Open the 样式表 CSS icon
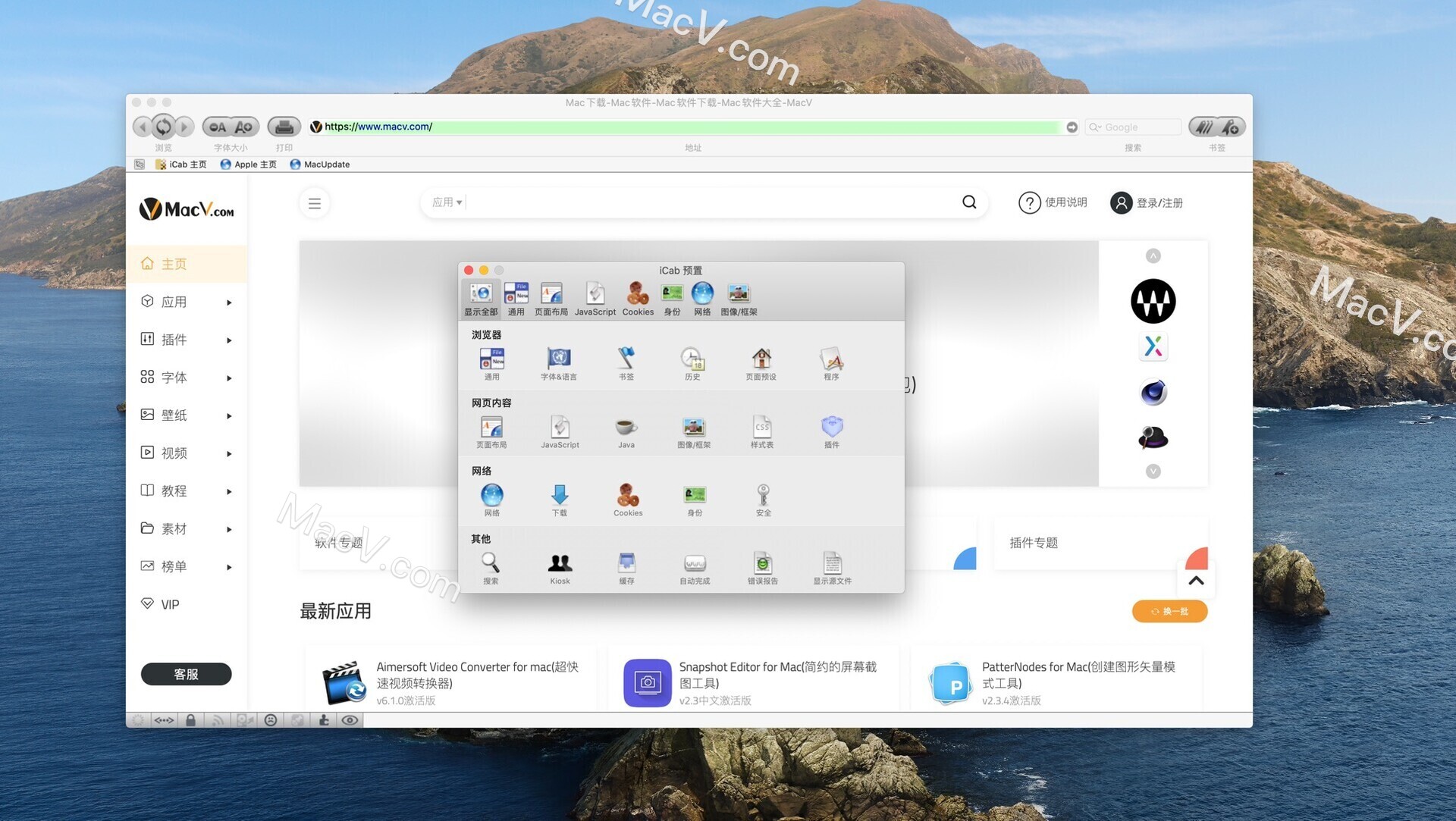This screenshot has height=821, width=1456. click(x=762, y=431)
